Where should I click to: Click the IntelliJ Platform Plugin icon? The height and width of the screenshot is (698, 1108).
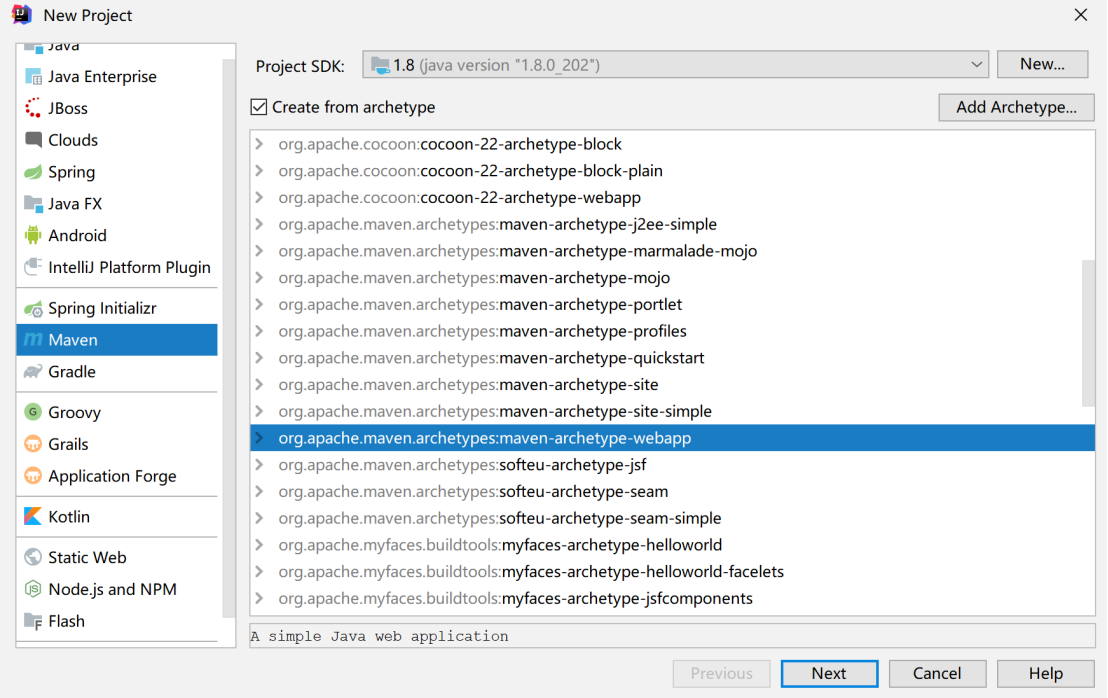(x=33, y=267)
